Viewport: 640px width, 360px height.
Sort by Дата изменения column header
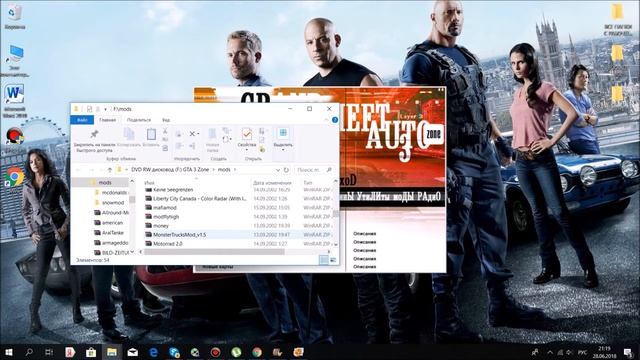point(273,183)
